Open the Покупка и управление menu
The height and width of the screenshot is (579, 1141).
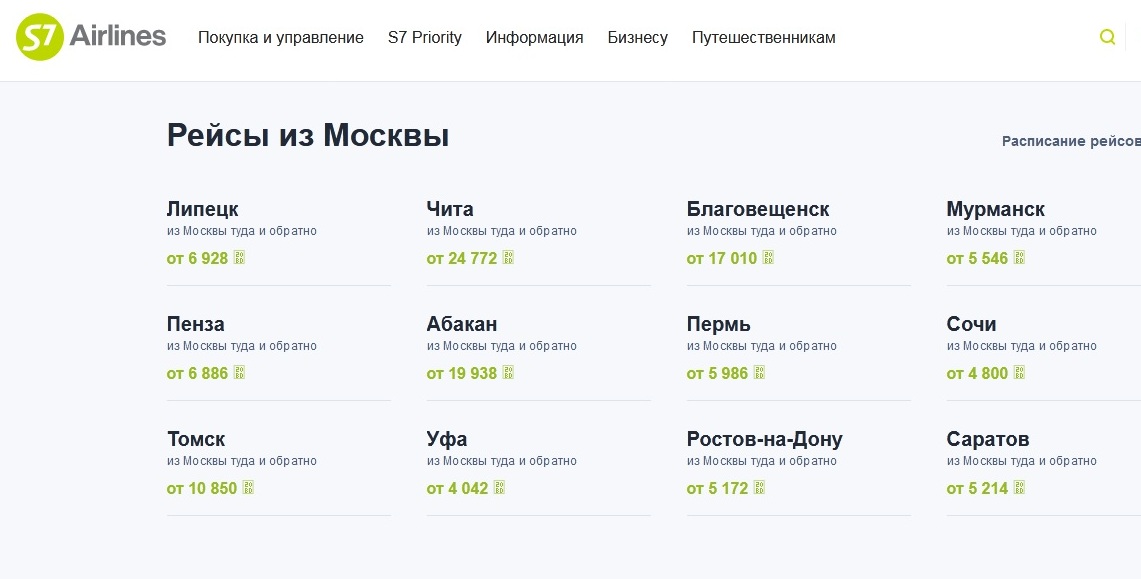(x=281, y=38)
